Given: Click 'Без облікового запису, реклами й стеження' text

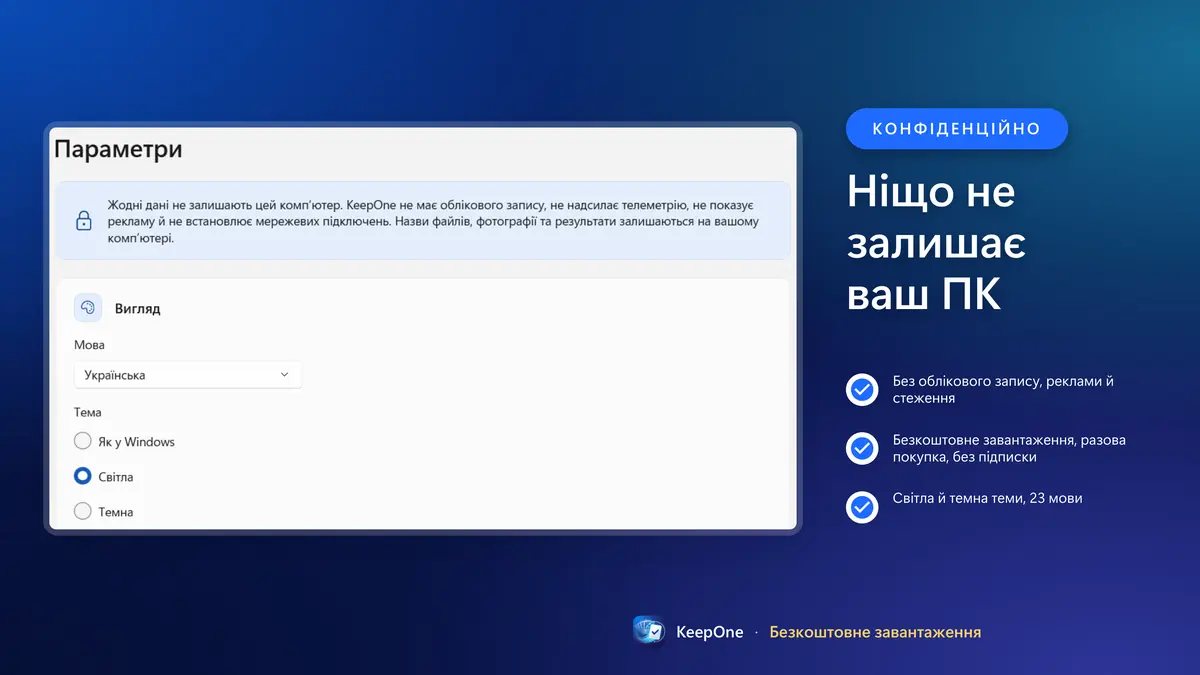Looking at the screenshot, I should click(1003, 389).
